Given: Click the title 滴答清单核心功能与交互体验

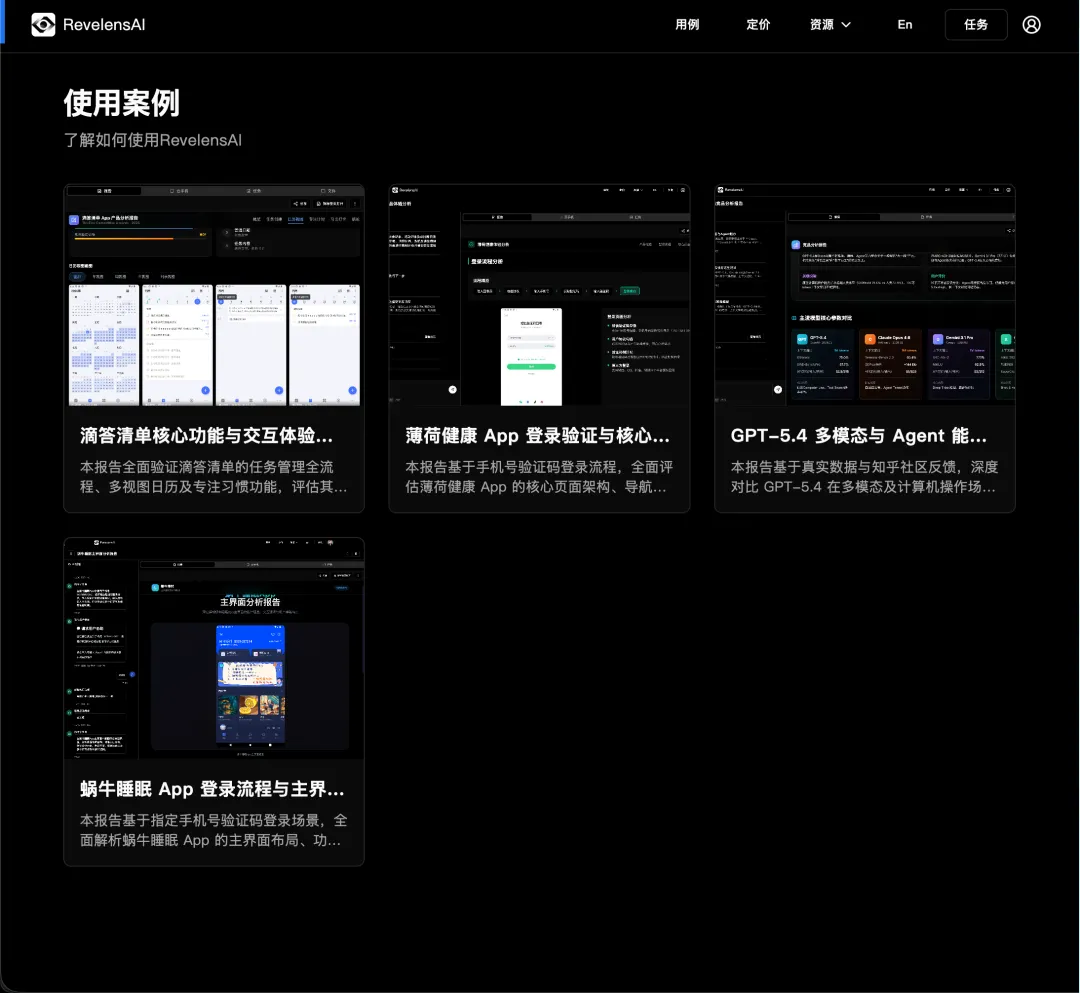Looking at the screenshot, I should 207,436.
